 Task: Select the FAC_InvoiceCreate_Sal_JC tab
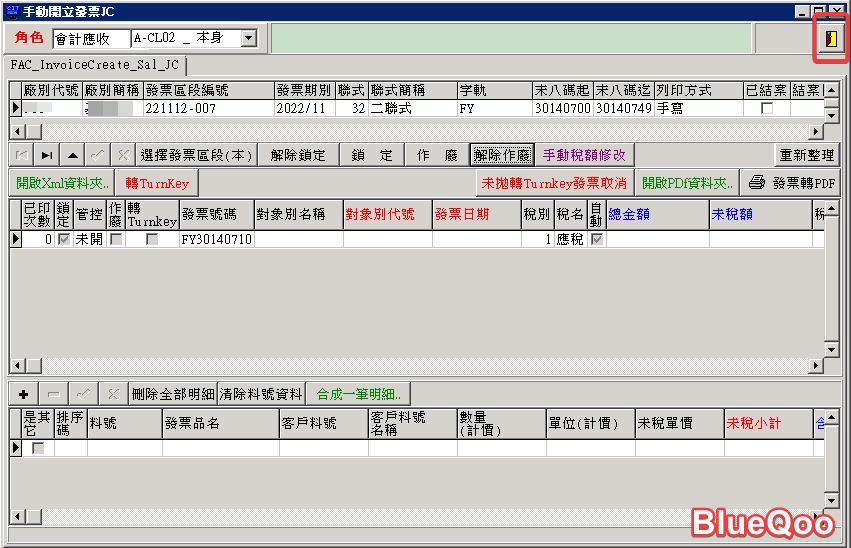coord(95,65)
